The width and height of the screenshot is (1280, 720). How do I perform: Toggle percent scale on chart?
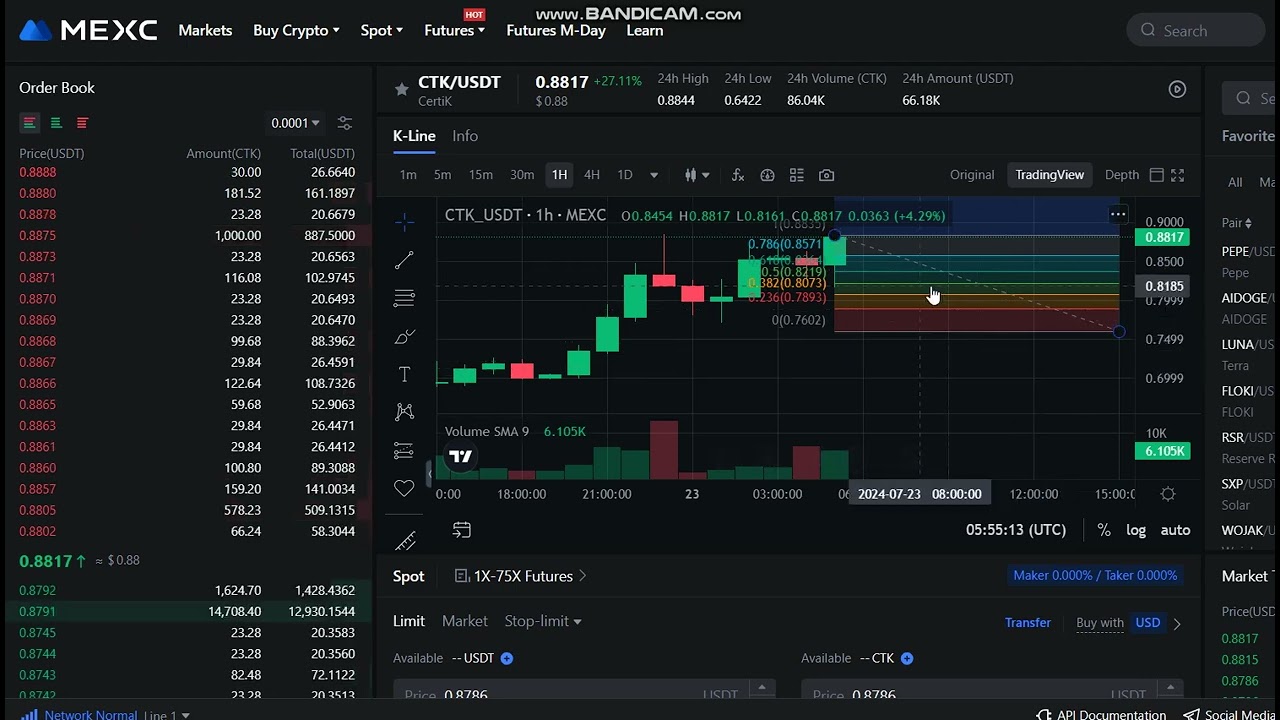coord(1104,530)
